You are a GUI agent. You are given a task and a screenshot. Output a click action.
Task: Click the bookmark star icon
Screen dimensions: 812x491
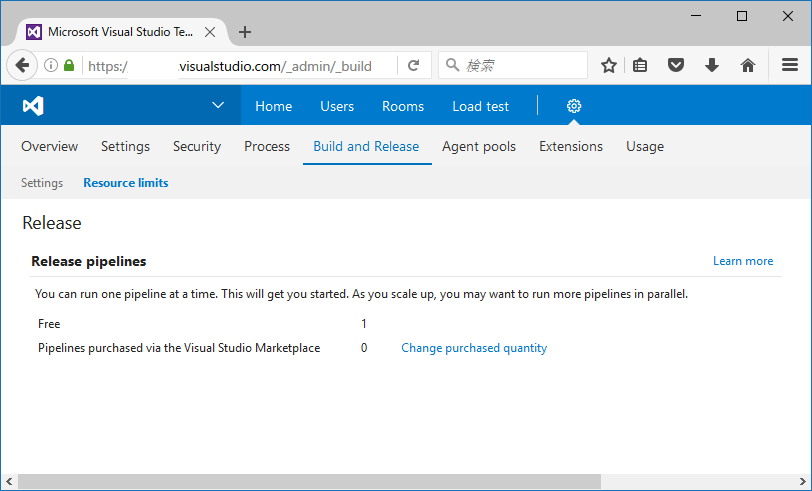pos(608,65)
